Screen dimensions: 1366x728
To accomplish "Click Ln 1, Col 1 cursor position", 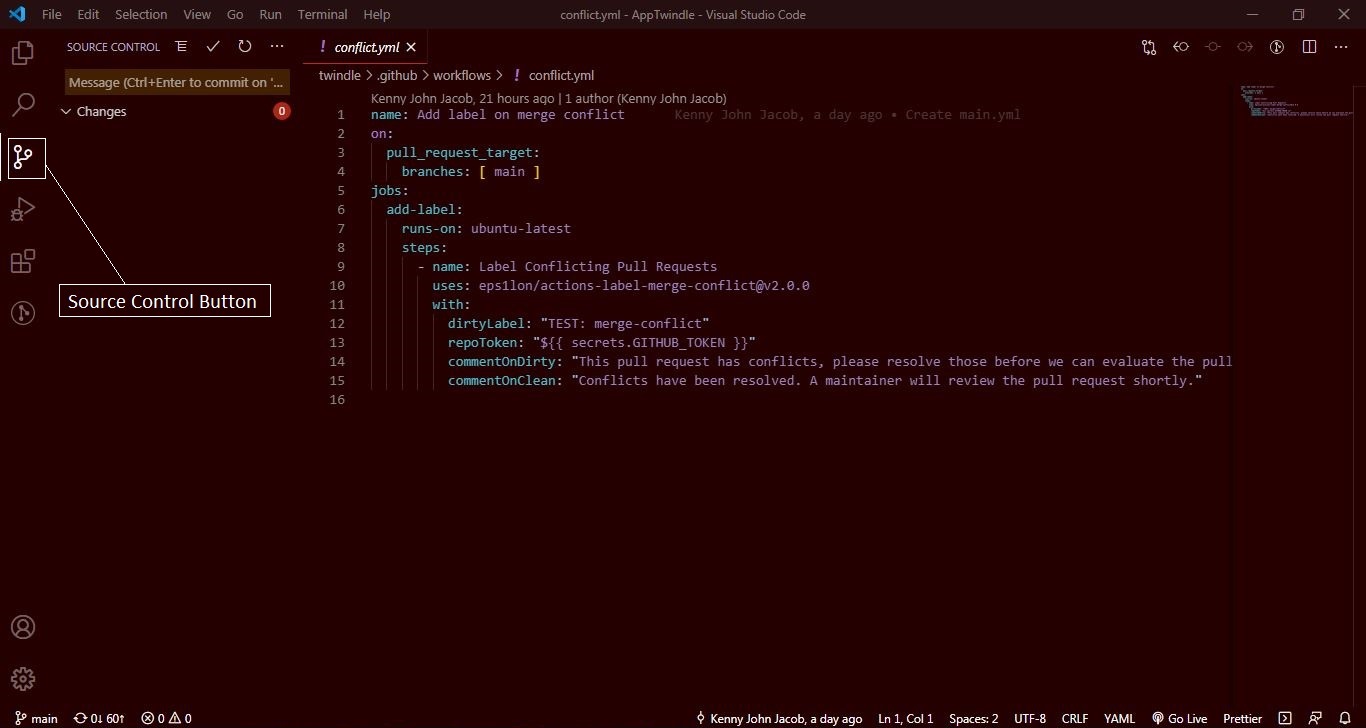I will tap(905, 718).
